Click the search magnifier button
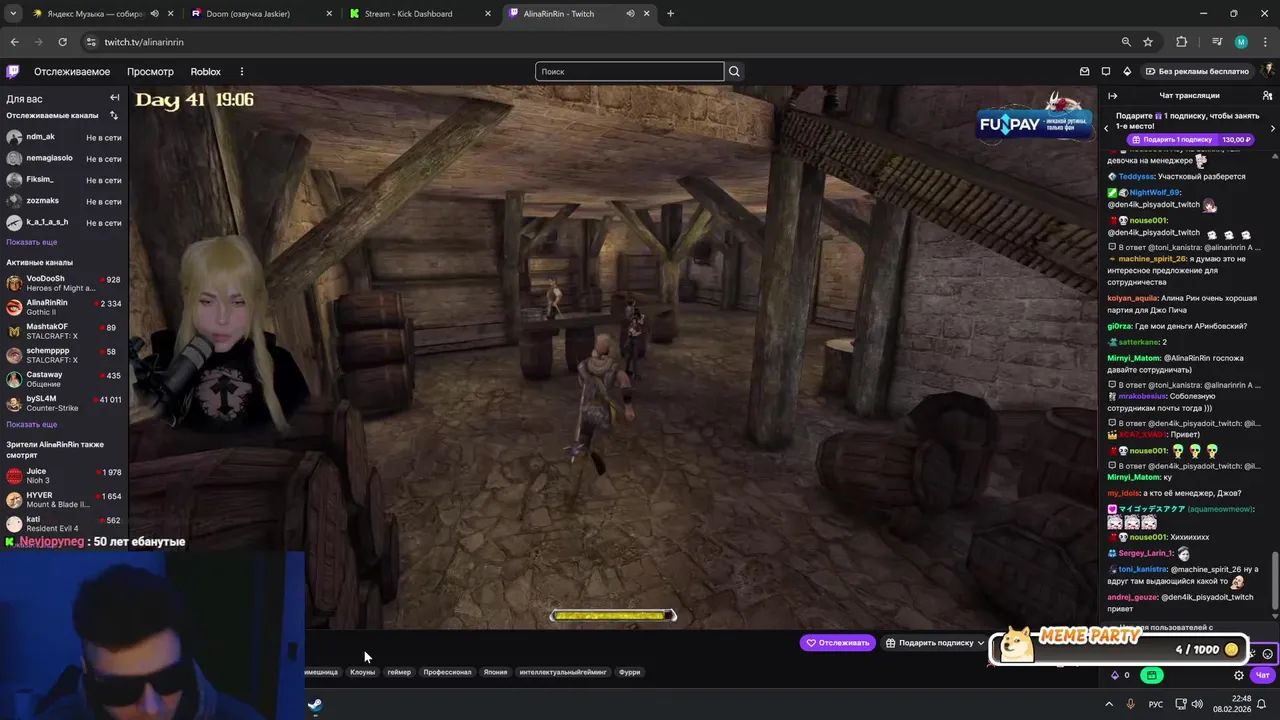Viewport: 1280px width, 720px height. click(x=734, y=71)
